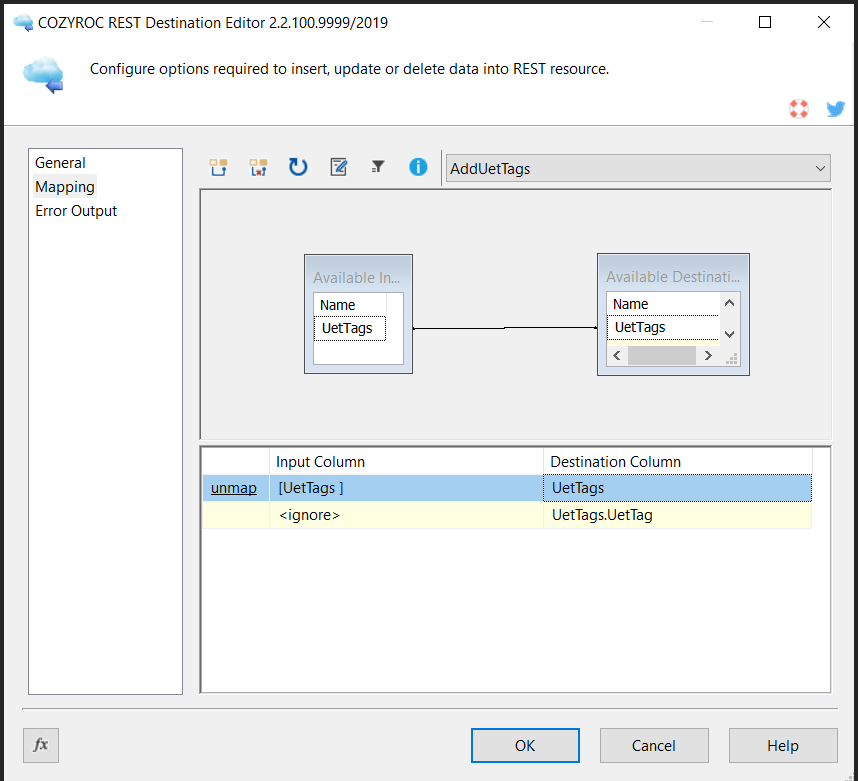Click the destination list horizontal scrollbar thumb
Image resolution: width=858 pixels, height=781 pixels.
point(662,356)
